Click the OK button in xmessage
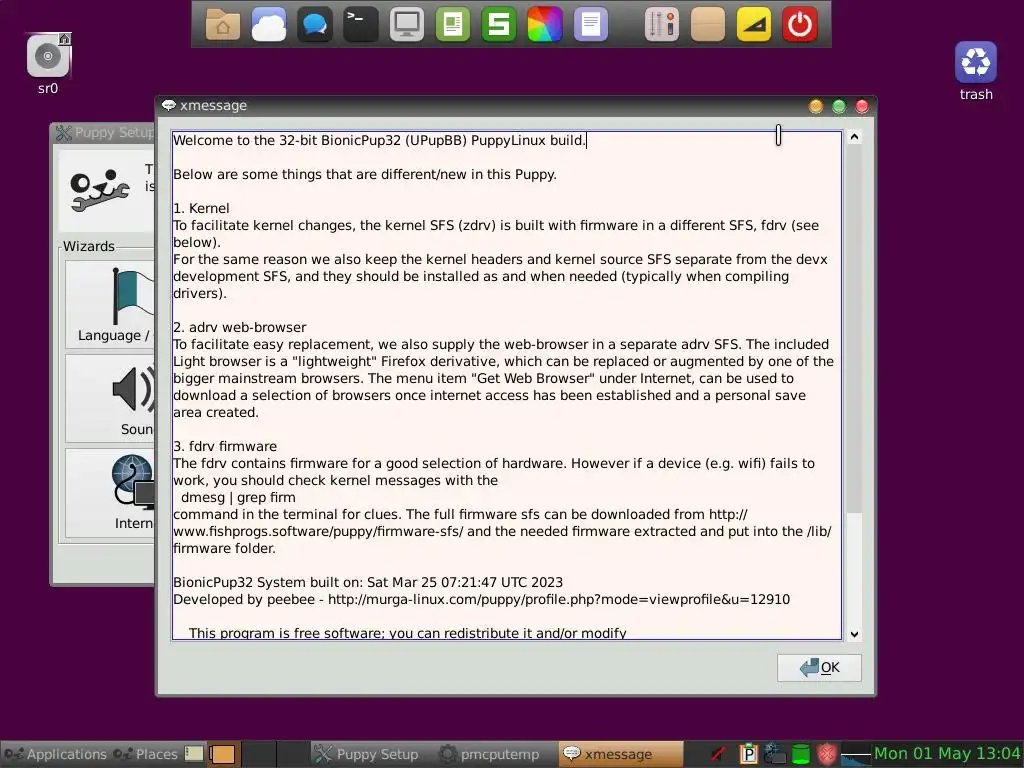 coord(819,667)
